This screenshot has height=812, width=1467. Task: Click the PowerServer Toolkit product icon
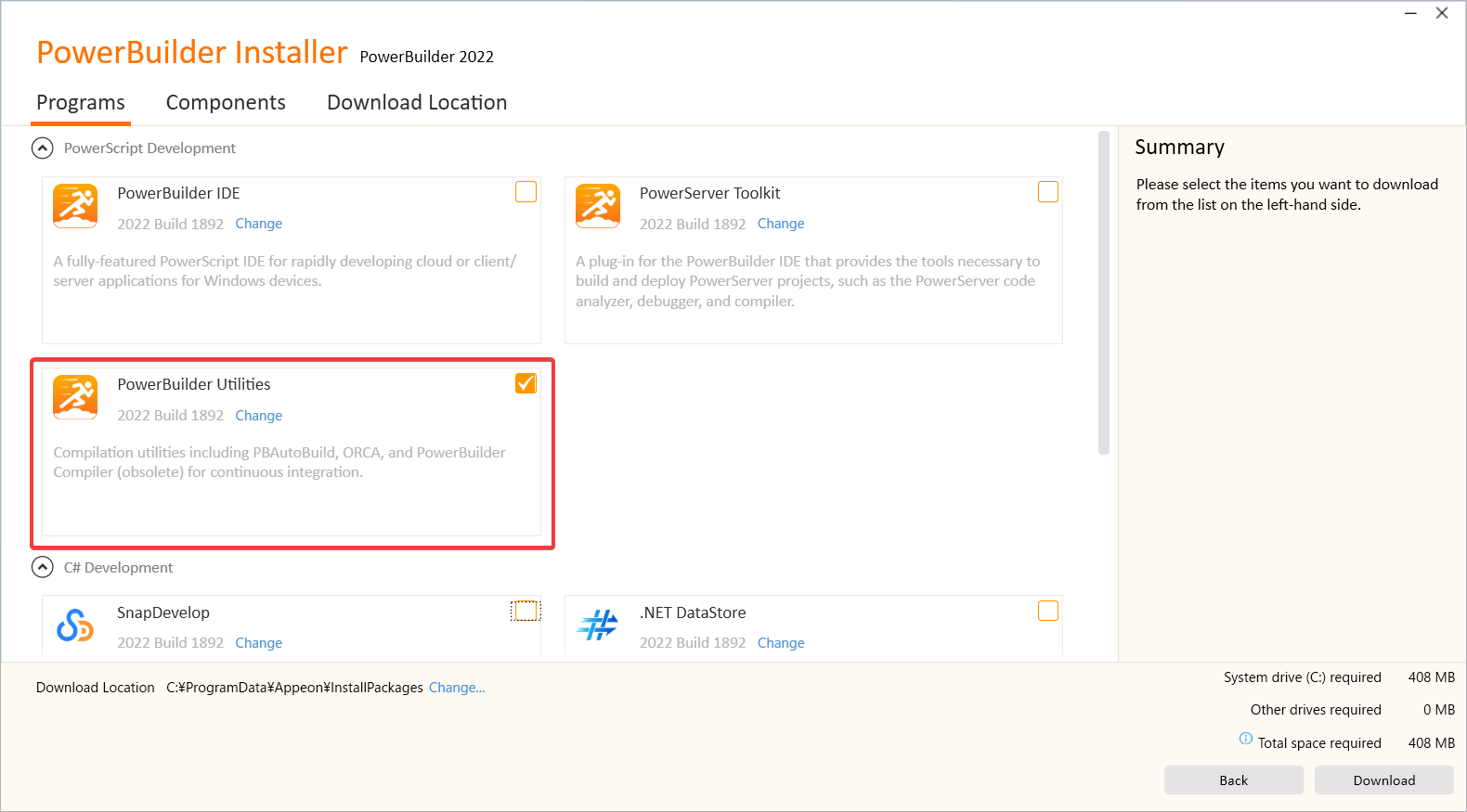pyautogui.click(x=597, y=205)
